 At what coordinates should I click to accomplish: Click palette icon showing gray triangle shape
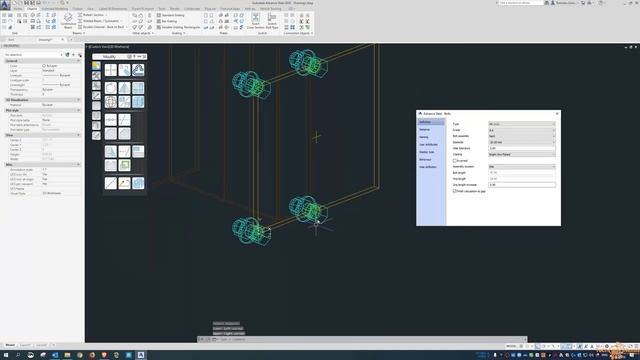124,88
